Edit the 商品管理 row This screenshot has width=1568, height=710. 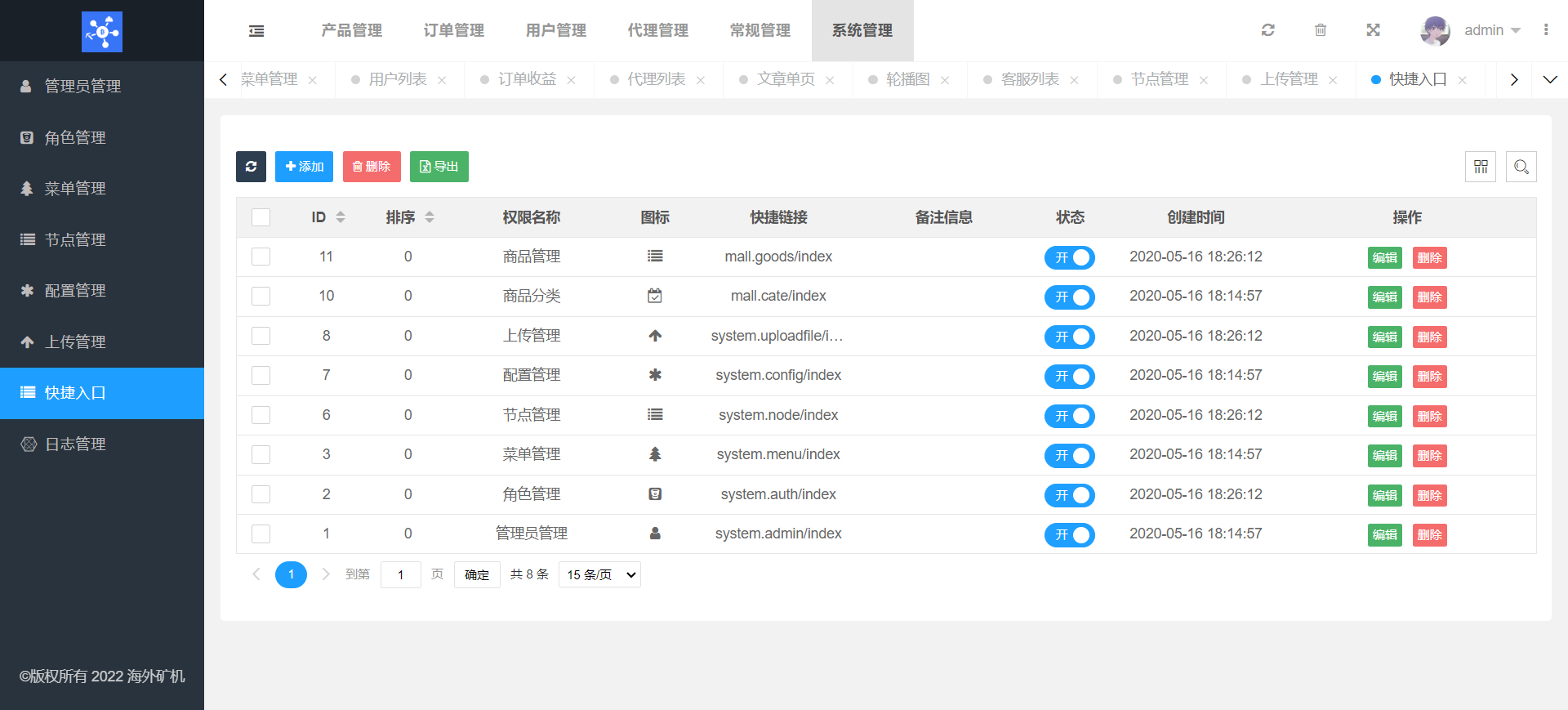(1385, 257)
